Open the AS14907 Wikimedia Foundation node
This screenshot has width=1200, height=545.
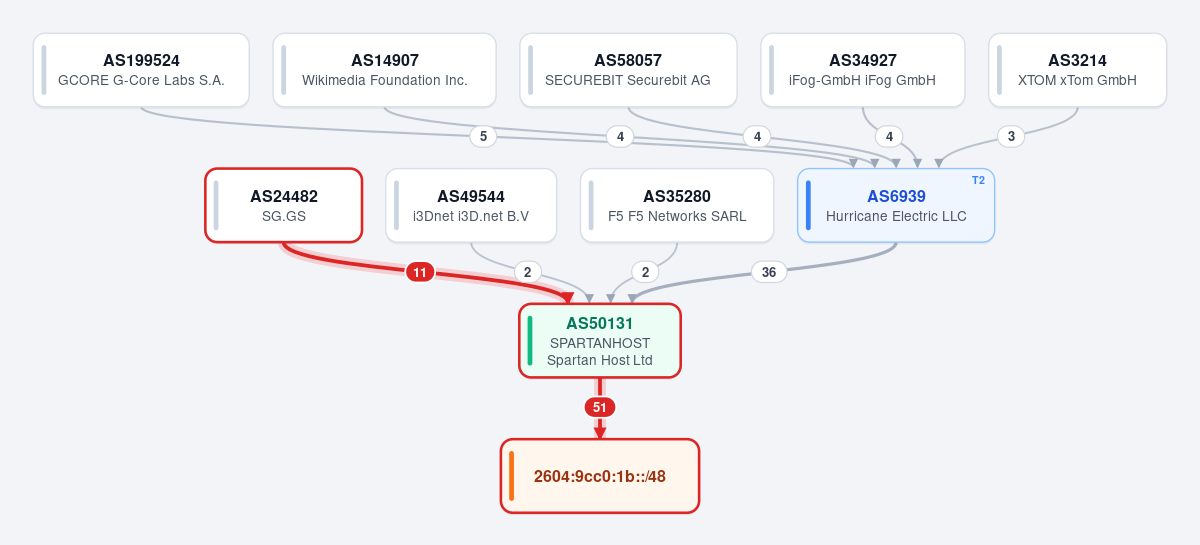[384, 70]
